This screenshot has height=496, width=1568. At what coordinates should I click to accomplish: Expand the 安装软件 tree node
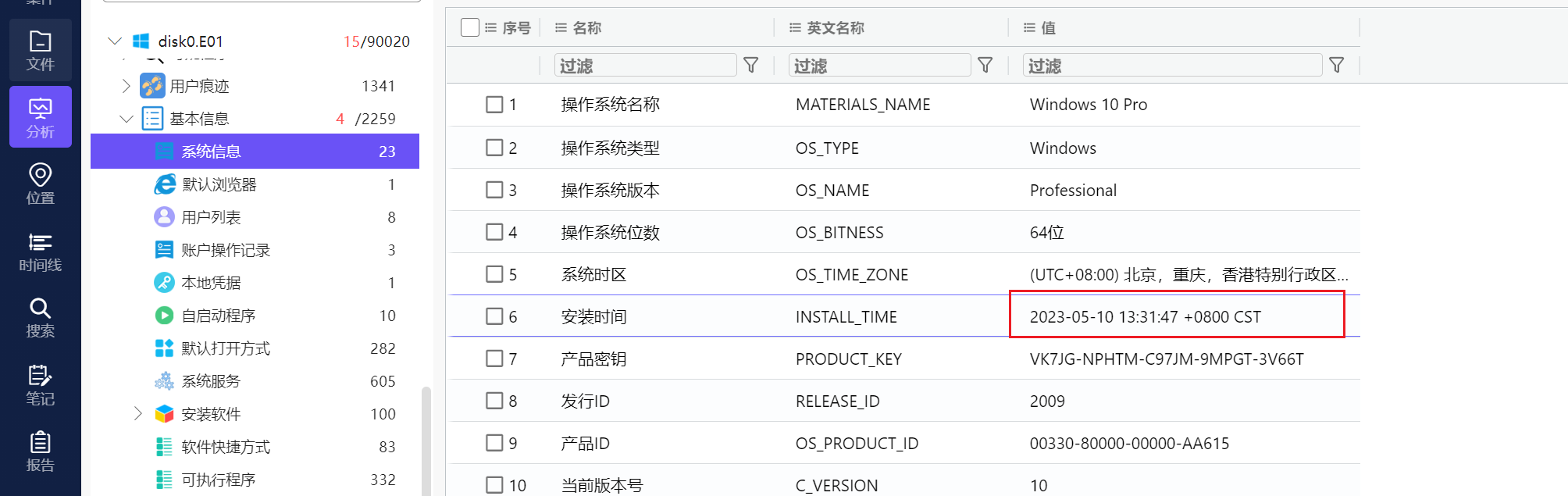tap(138, 413)
